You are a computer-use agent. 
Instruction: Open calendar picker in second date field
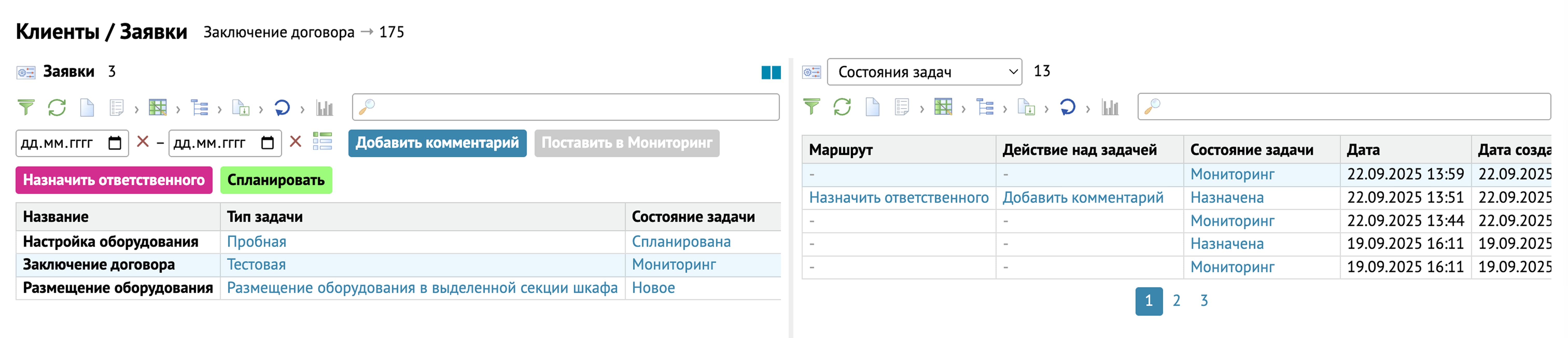(x=267, y=143)
